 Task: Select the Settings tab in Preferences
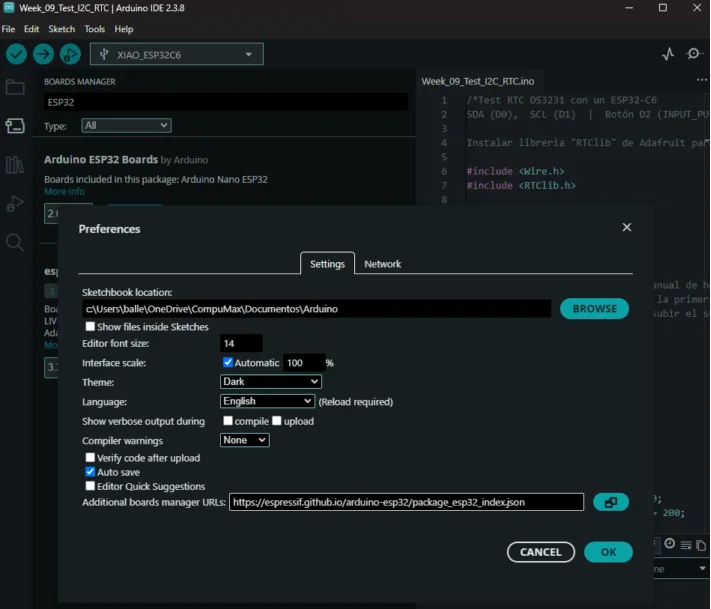coord(327,263)
